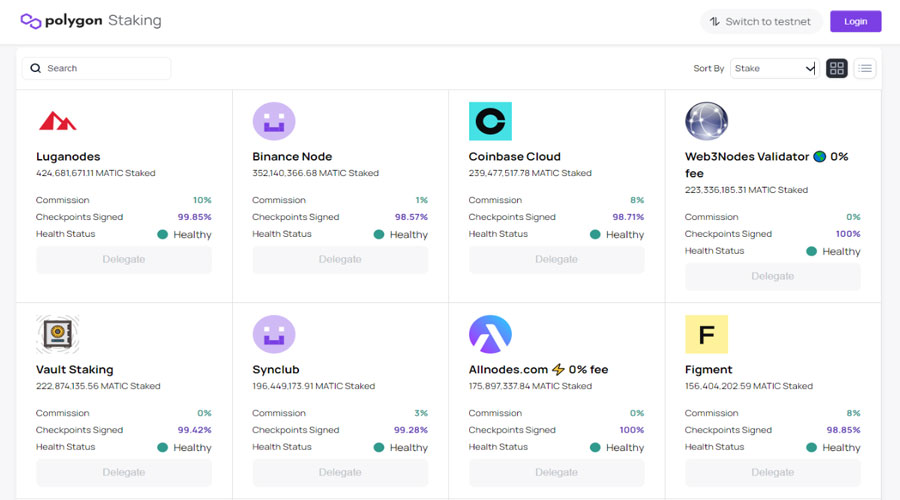Image resolution: width=900 pixels, height=500 pixels.
Task: Select 222,874,135.56 MATIC Staked text
Action: [98, 386]
